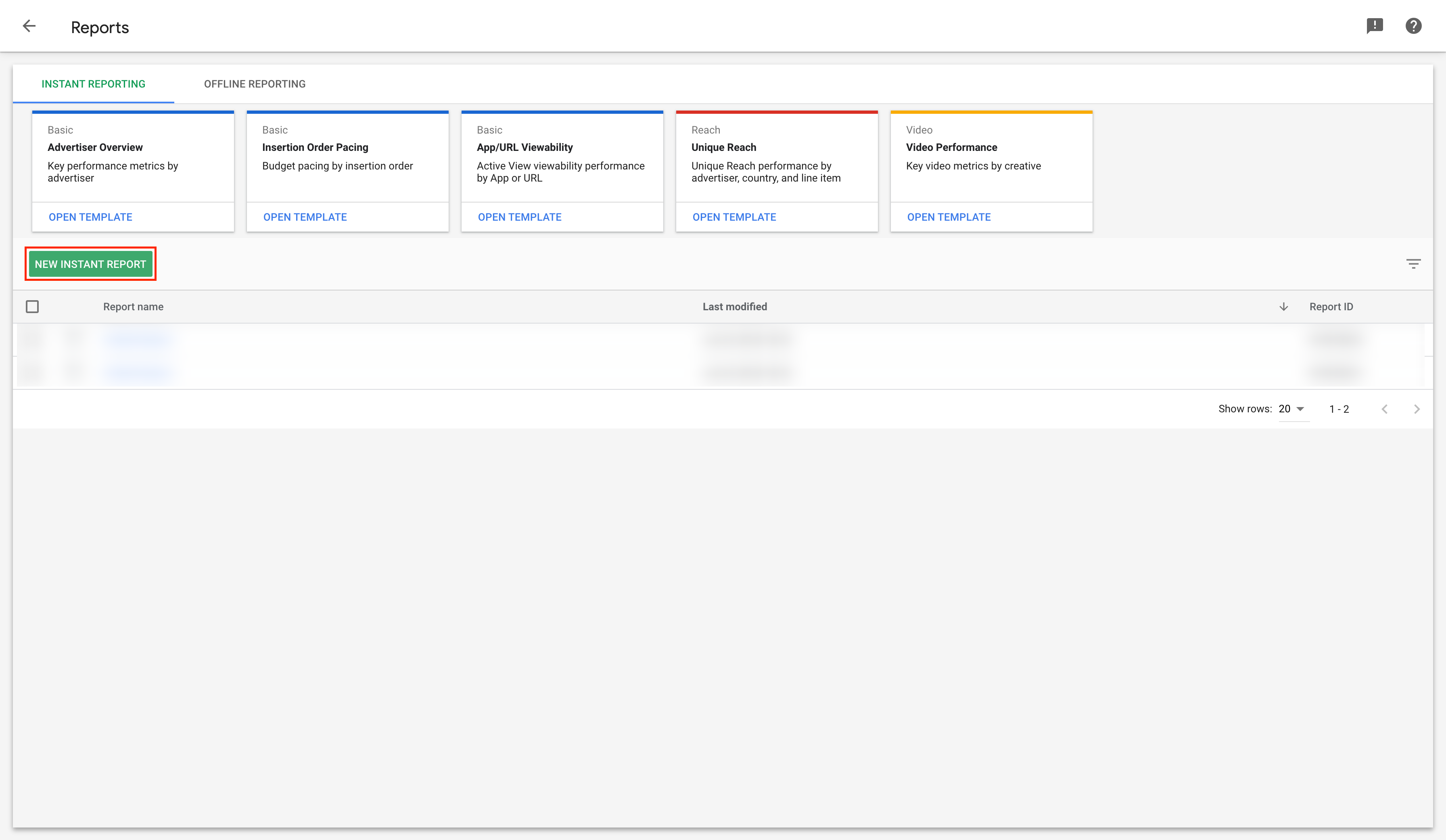The image size is (1446, 840).
Task: Click the New Instant Report button
Action: tap(91, 264)
